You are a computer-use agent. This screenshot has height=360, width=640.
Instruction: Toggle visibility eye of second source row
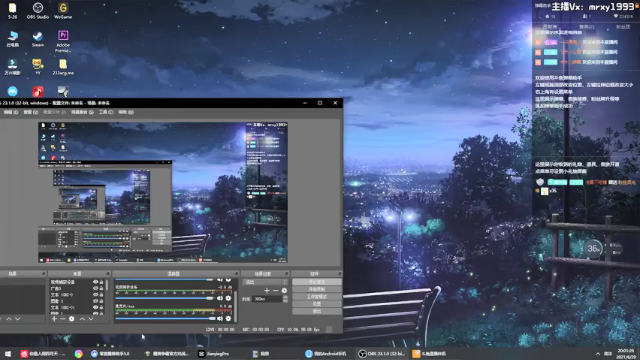coord(96,288)
